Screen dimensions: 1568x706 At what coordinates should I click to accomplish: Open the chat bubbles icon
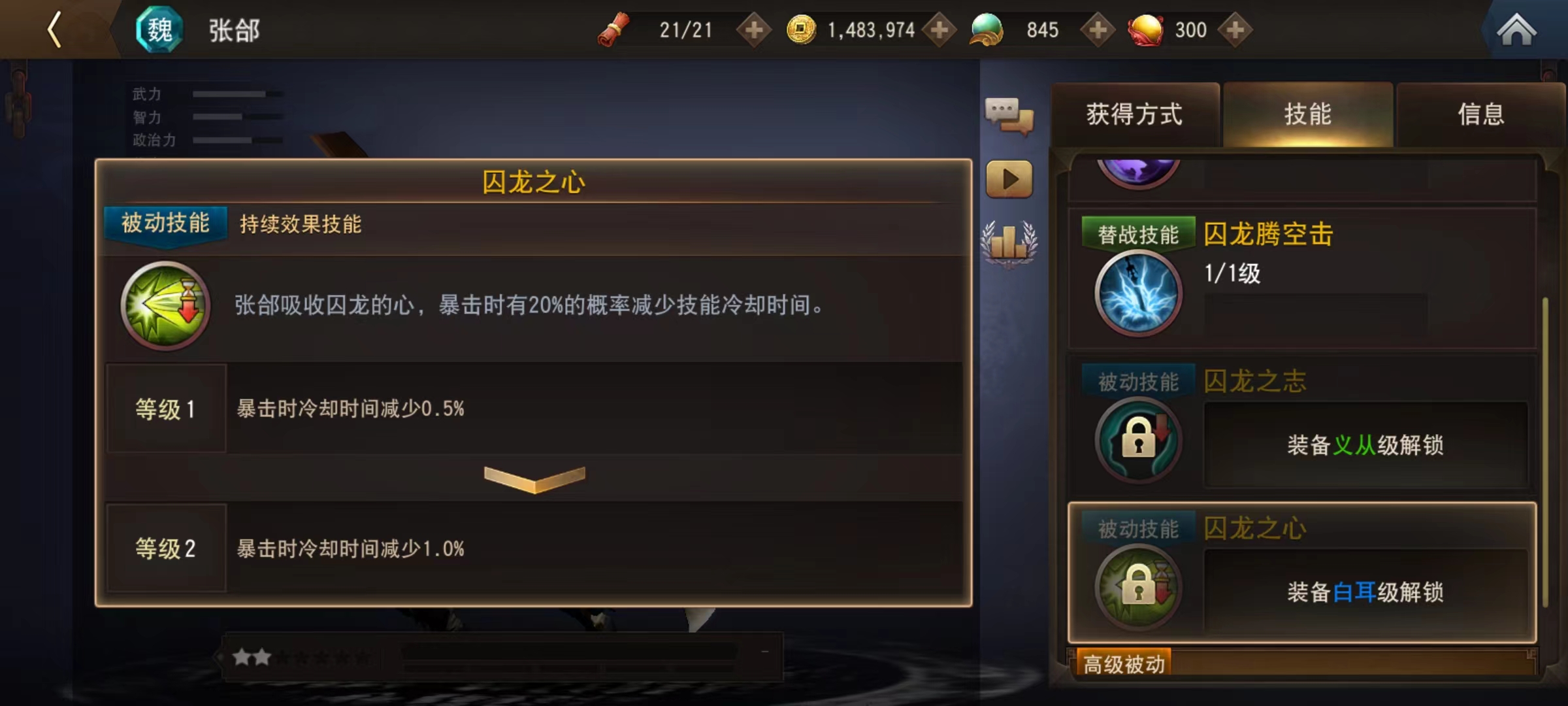coord(1009,116)
